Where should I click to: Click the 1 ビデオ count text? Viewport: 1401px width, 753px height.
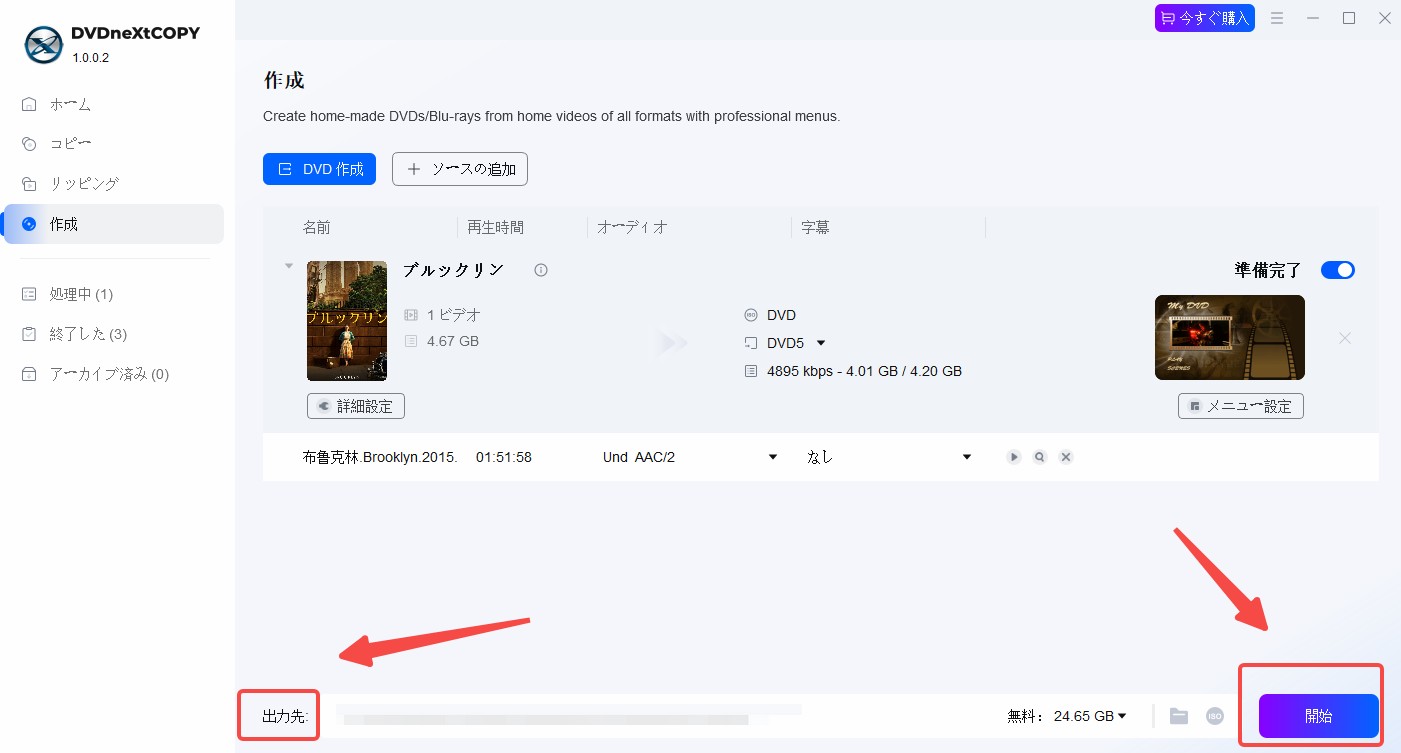coord(454,315)
